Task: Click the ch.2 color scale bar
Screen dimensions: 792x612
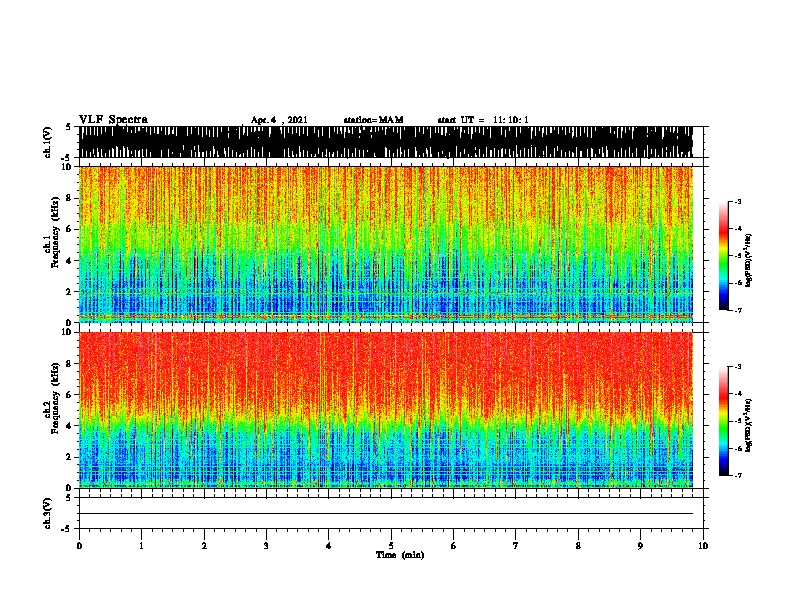Action: (x=724, y=421)
